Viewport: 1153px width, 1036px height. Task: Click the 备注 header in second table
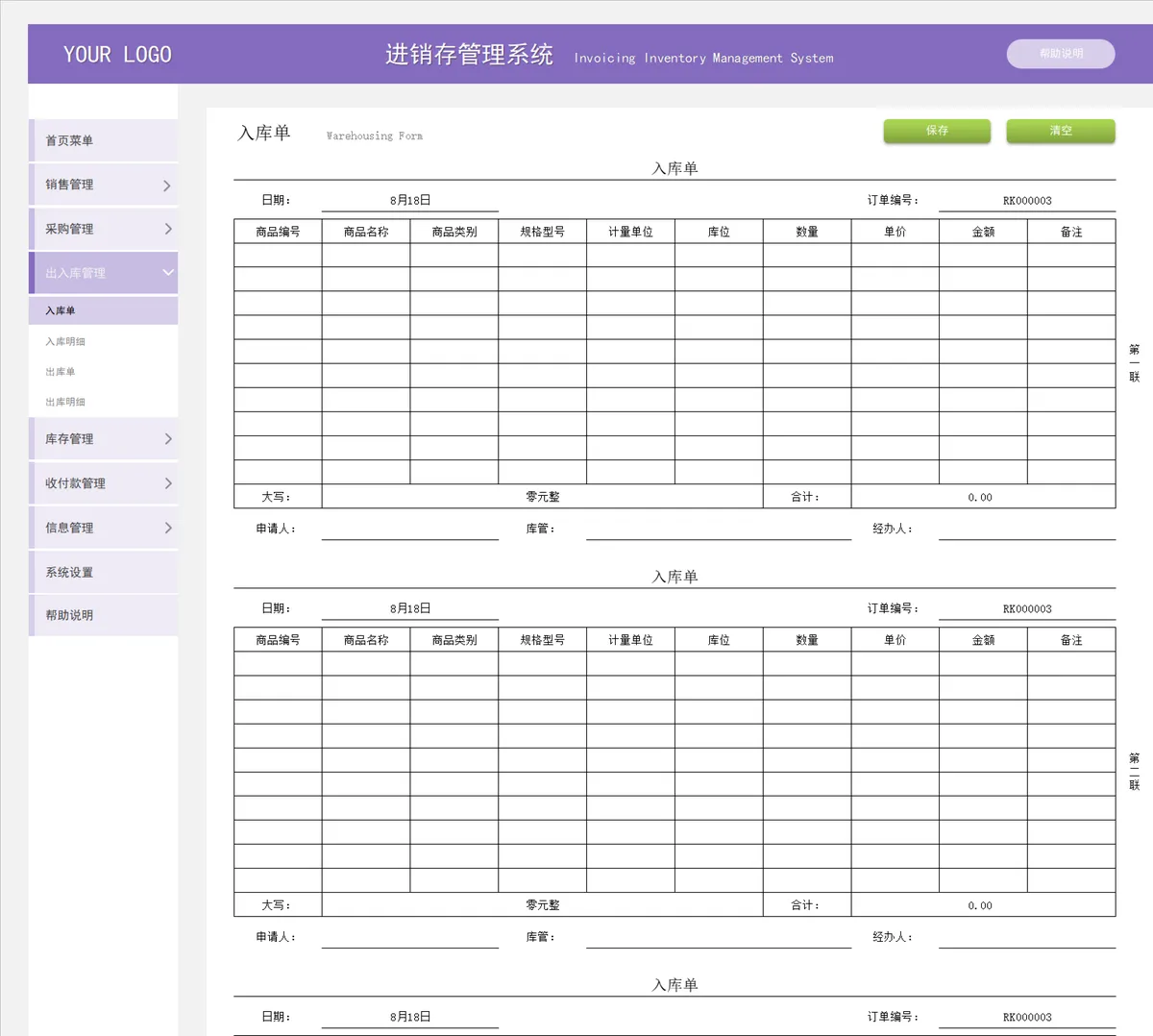point(1071,640)
